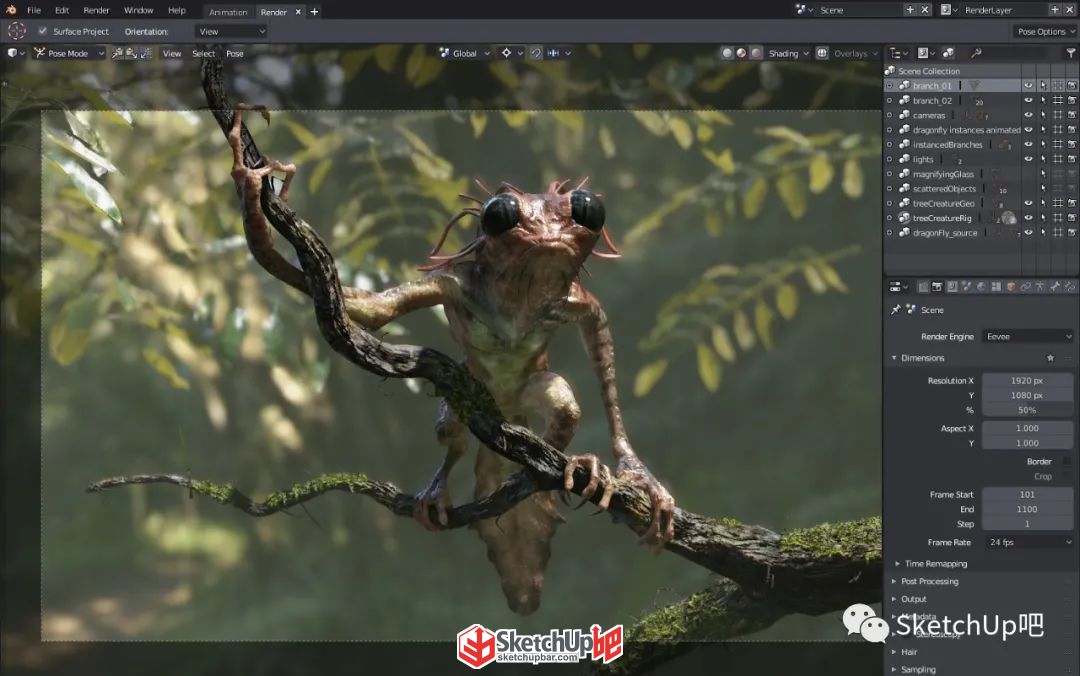Collapse the Dimensions panel
The width and height of the screenshot is (1080, 676).
(x=895, y=358)
